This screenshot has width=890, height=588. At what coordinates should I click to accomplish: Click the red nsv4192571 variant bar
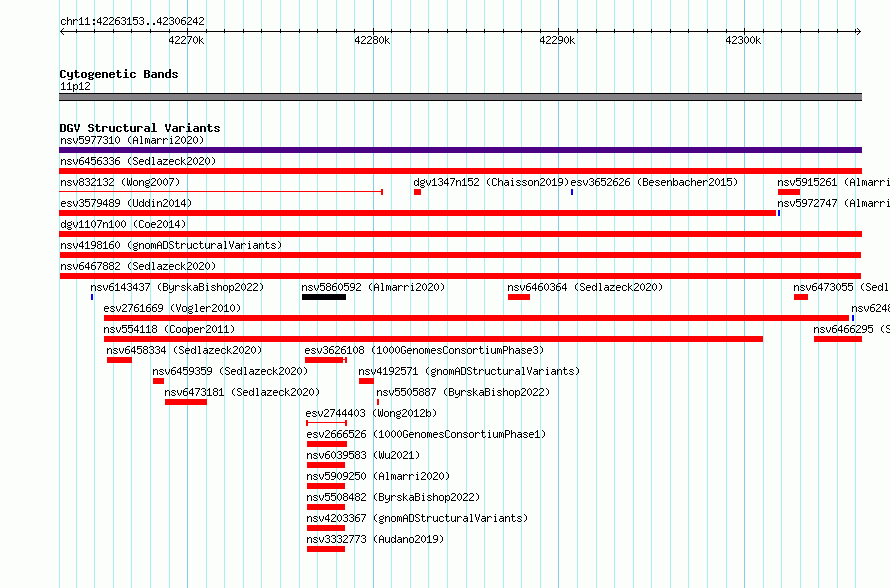coord(366,381)
